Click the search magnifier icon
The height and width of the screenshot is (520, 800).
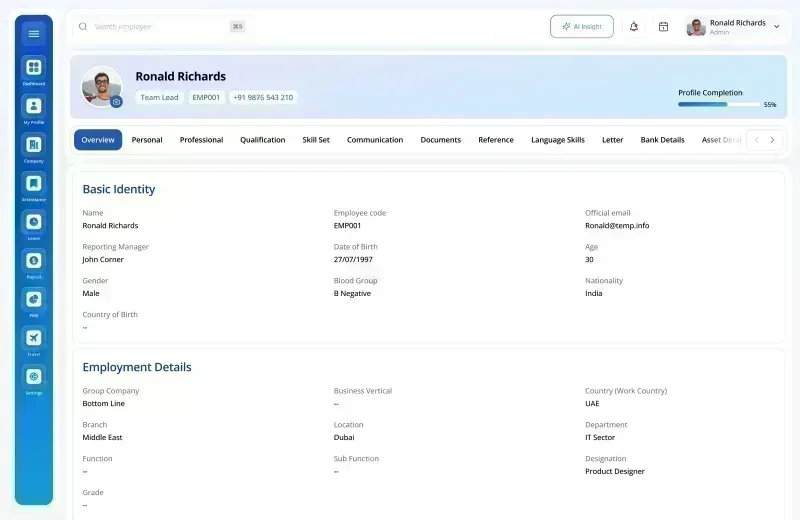coord(83,27)
